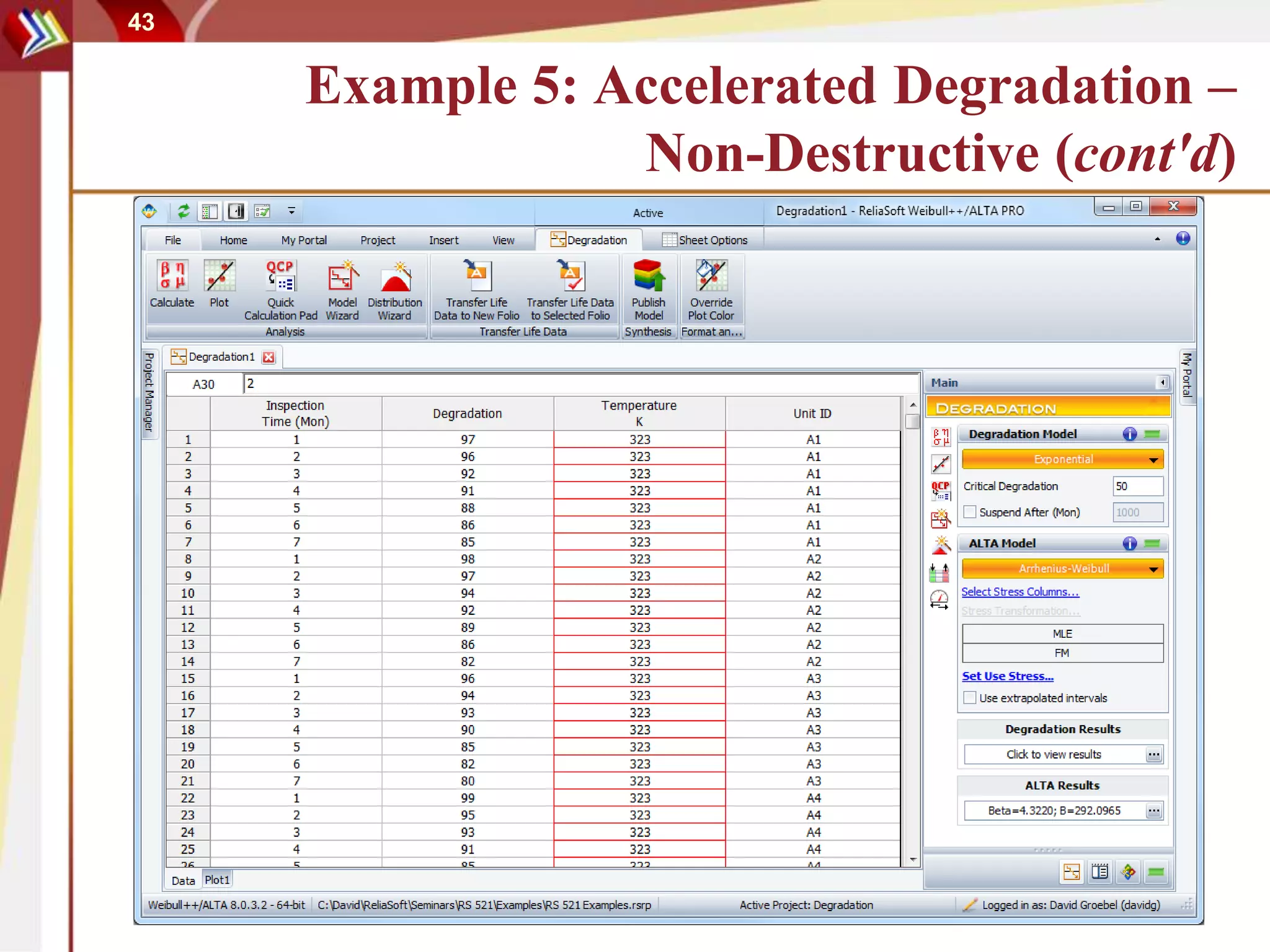The height and width of the screenshot is (952, 1270).
Task: Click Degradation Model info icon
Action: tap(1130, 434)
